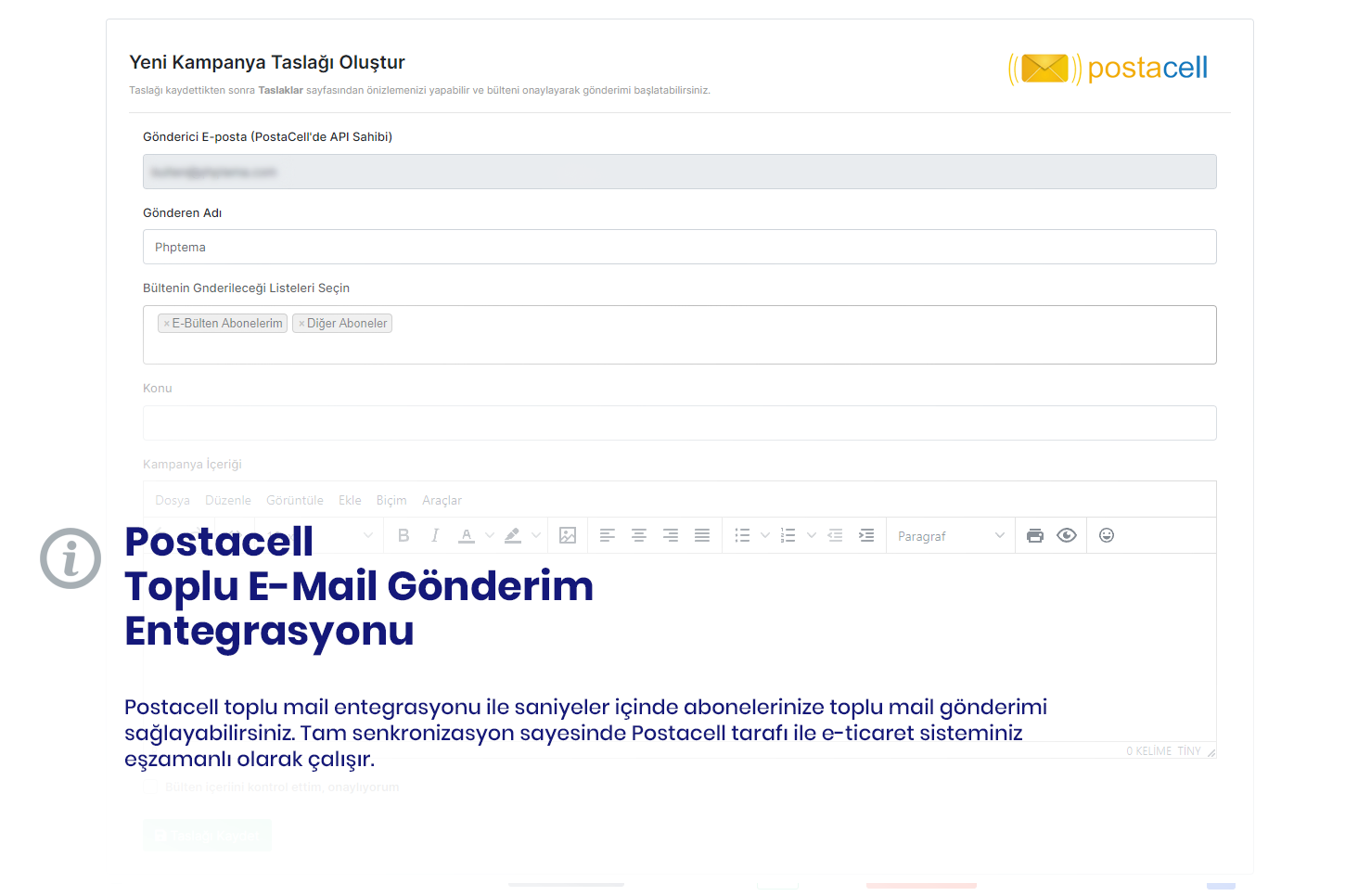Open the emoji picker in the toolbar

[x=1107, y=536]
